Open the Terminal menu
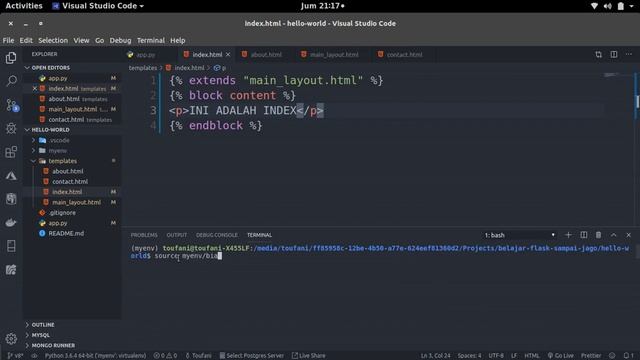Image resolution: width=640 pixels, height=360 pixels. (151, 40)
